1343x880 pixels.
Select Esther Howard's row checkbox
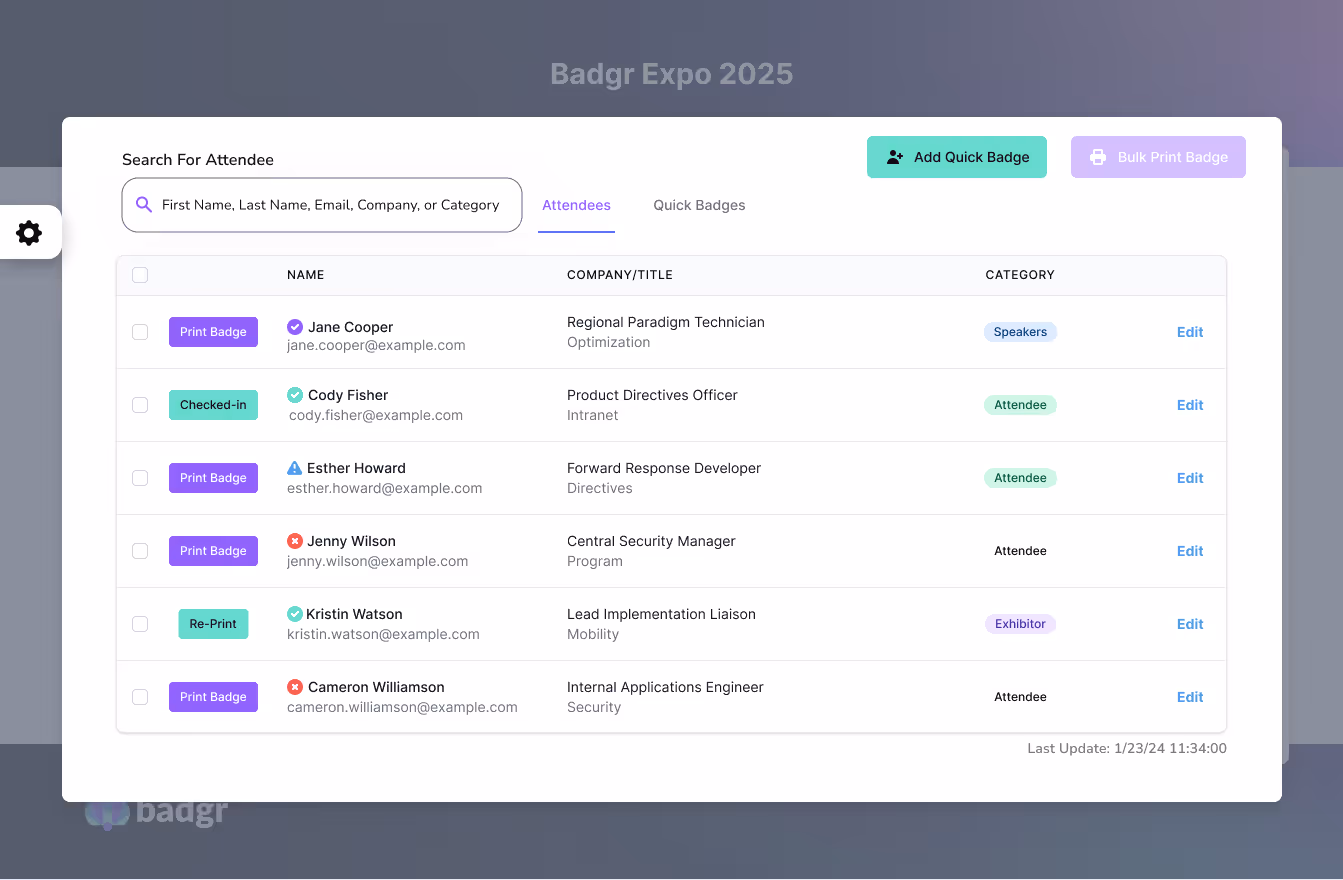coord(140,478)
